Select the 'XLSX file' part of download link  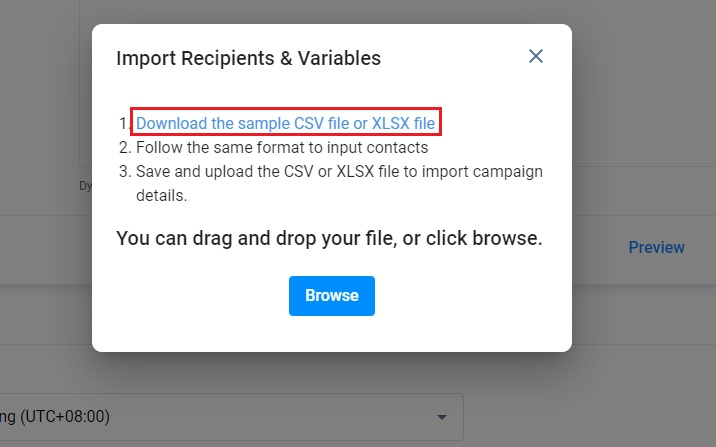(x=403, y=123)
